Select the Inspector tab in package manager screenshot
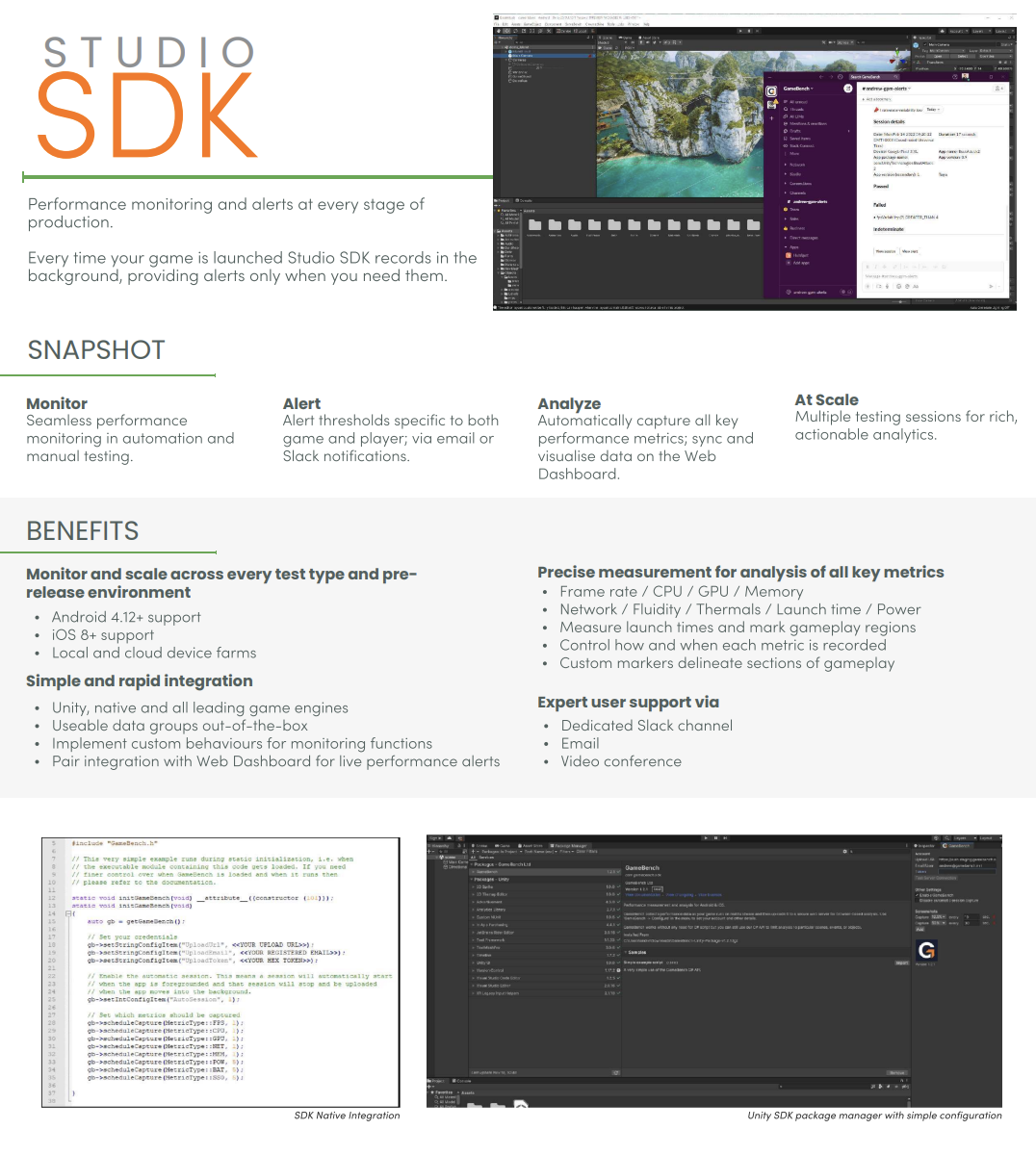Screen dimensions: 1036x1155 (923, 846)
